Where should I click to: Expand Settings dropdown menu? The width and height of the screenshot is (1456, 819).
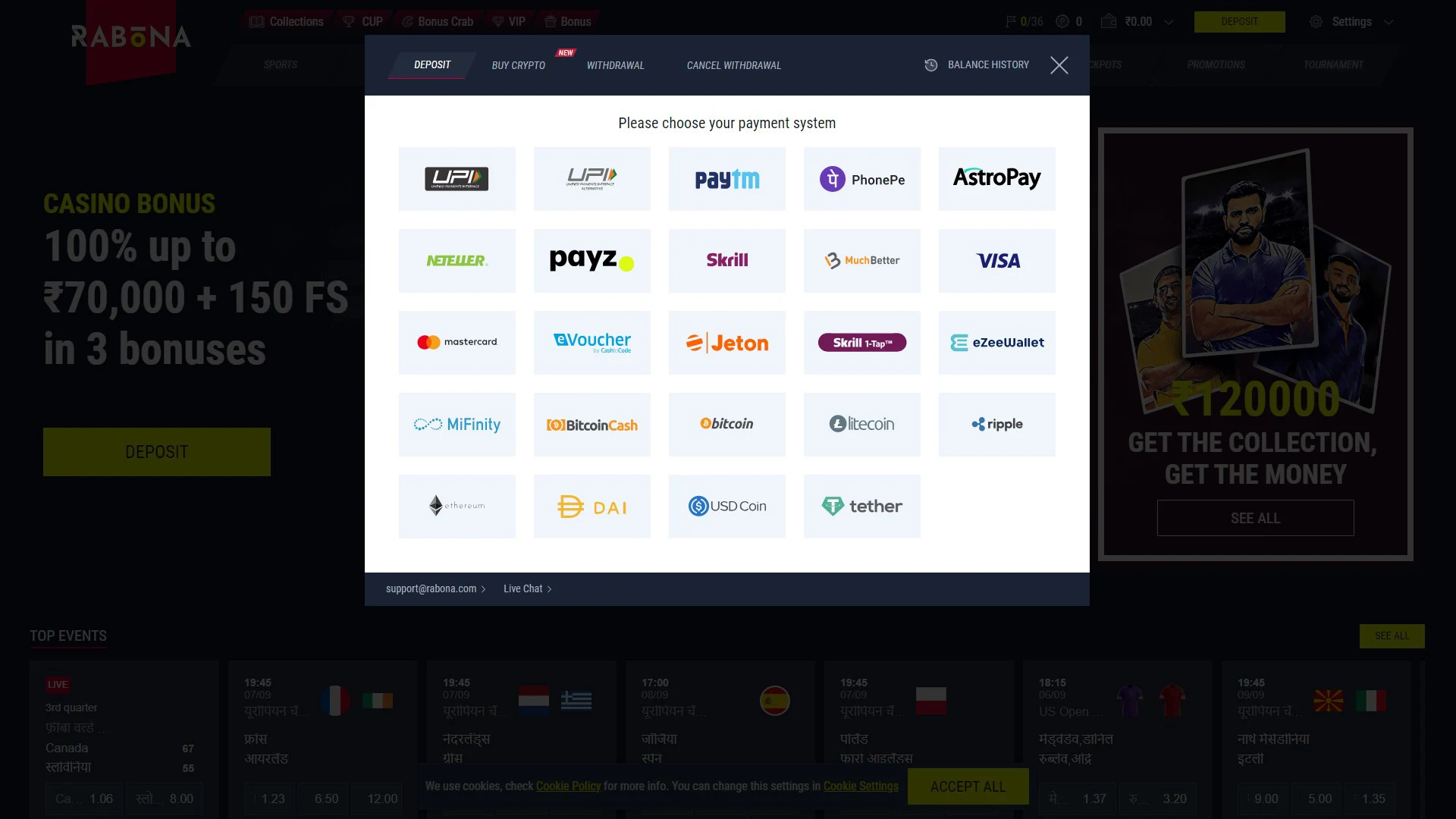tap(1390, 21)
